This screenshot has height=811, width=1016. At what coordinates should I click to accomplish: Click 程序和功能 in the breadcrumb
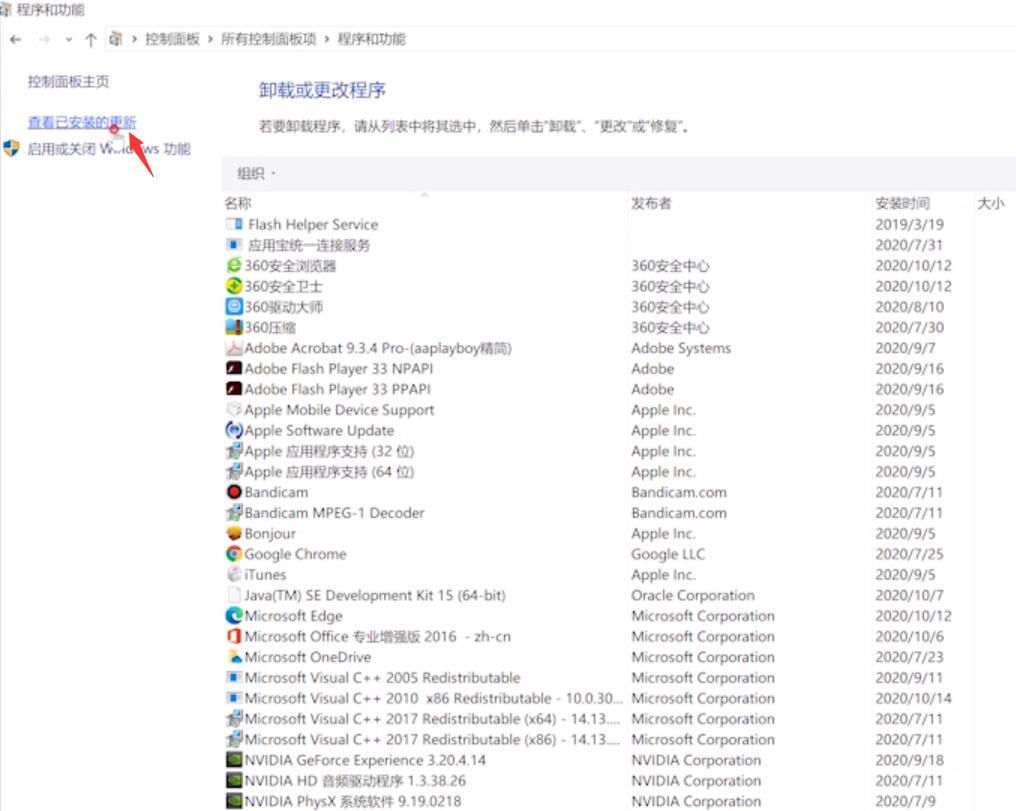coord(371,40)
